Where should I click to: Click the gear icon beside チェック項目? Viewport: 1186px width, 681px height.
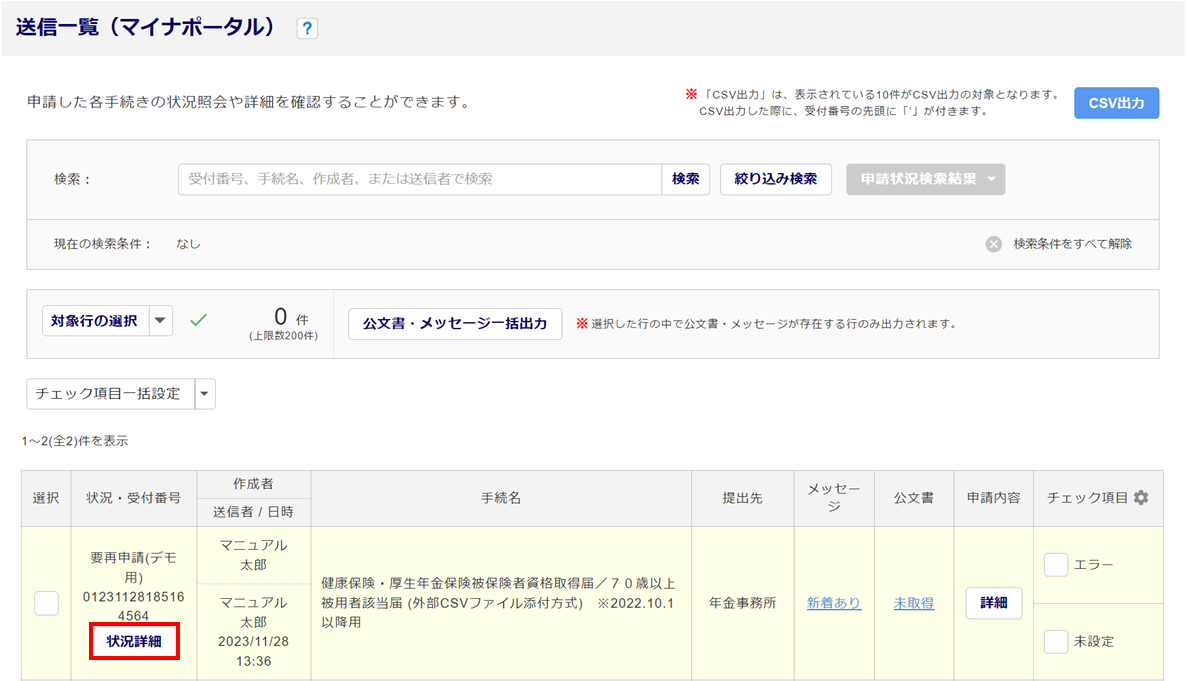(1141, 498)
